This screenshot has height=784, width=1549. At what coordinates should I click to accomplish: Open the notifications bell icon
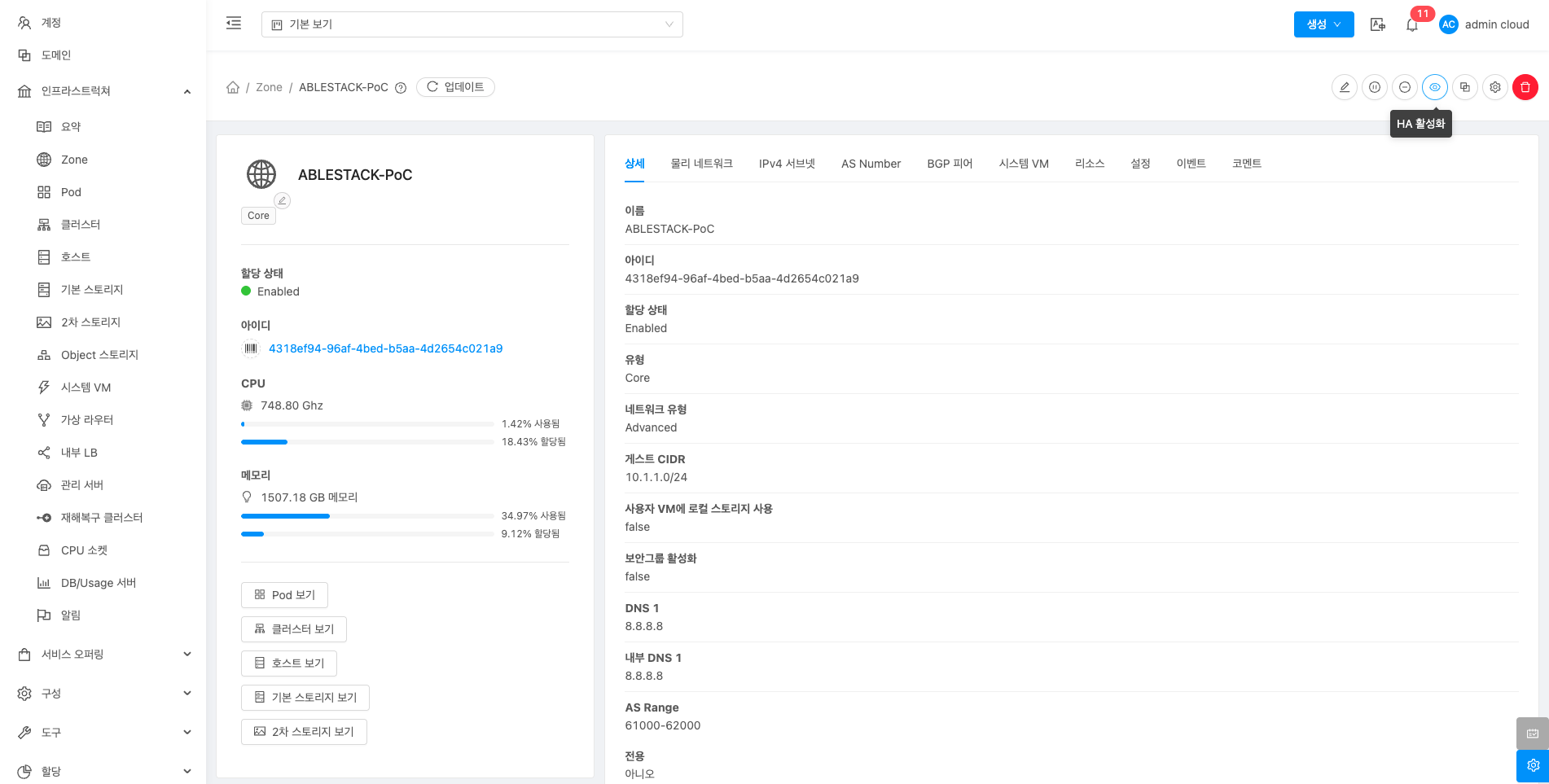[x=1411, y=25]
